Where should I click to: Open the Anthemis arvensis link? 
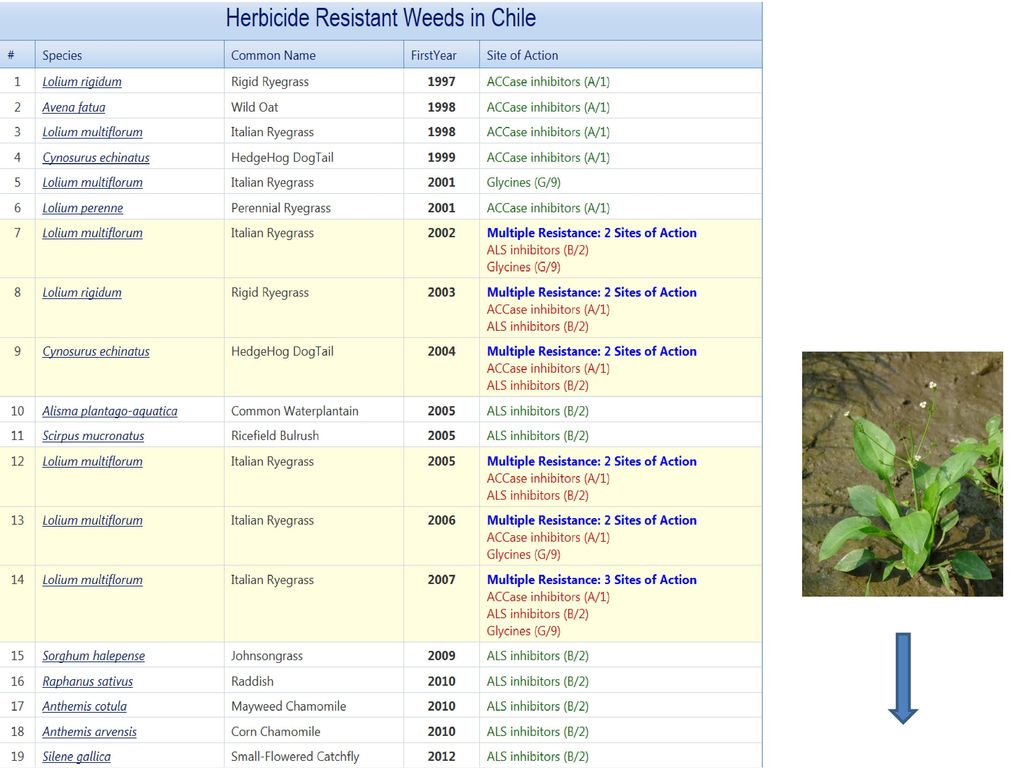coord(89,731)
